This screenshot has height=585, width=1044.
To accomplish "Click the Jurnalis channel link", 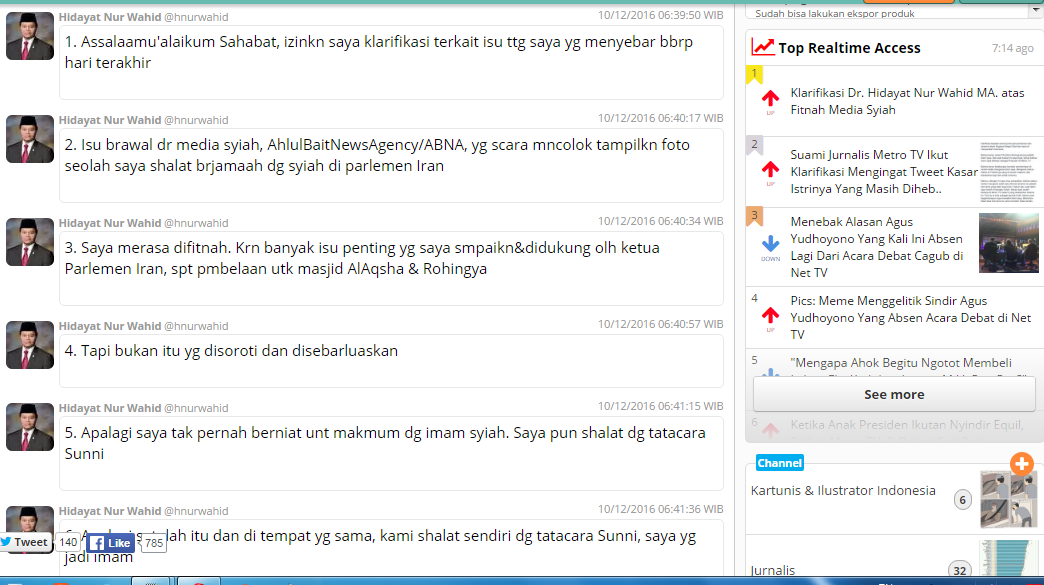I will click(773, 570).
